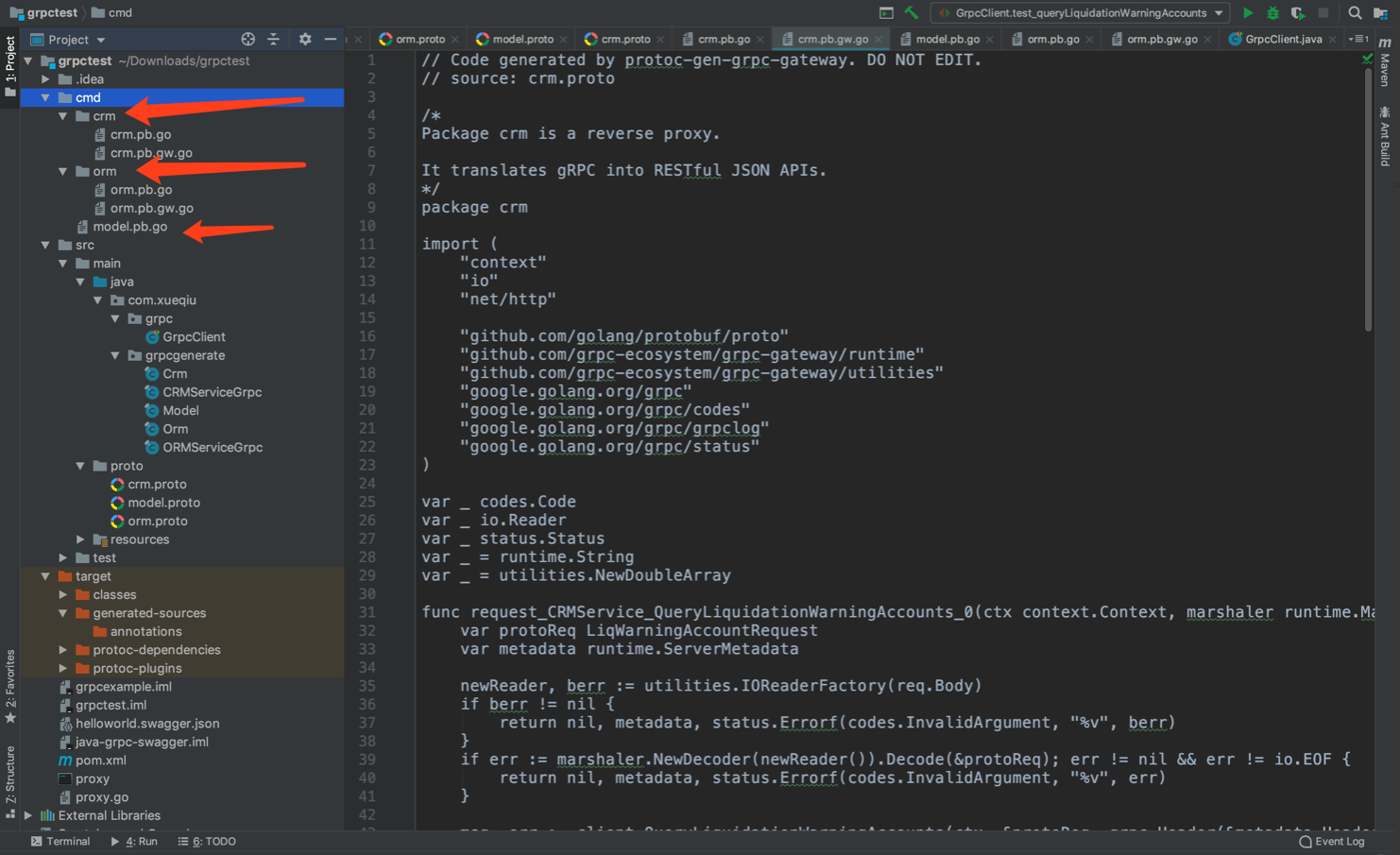Run the selected configuration with green play icon
This screenshot has width=1400, height=855.
tap(1249, 12)
